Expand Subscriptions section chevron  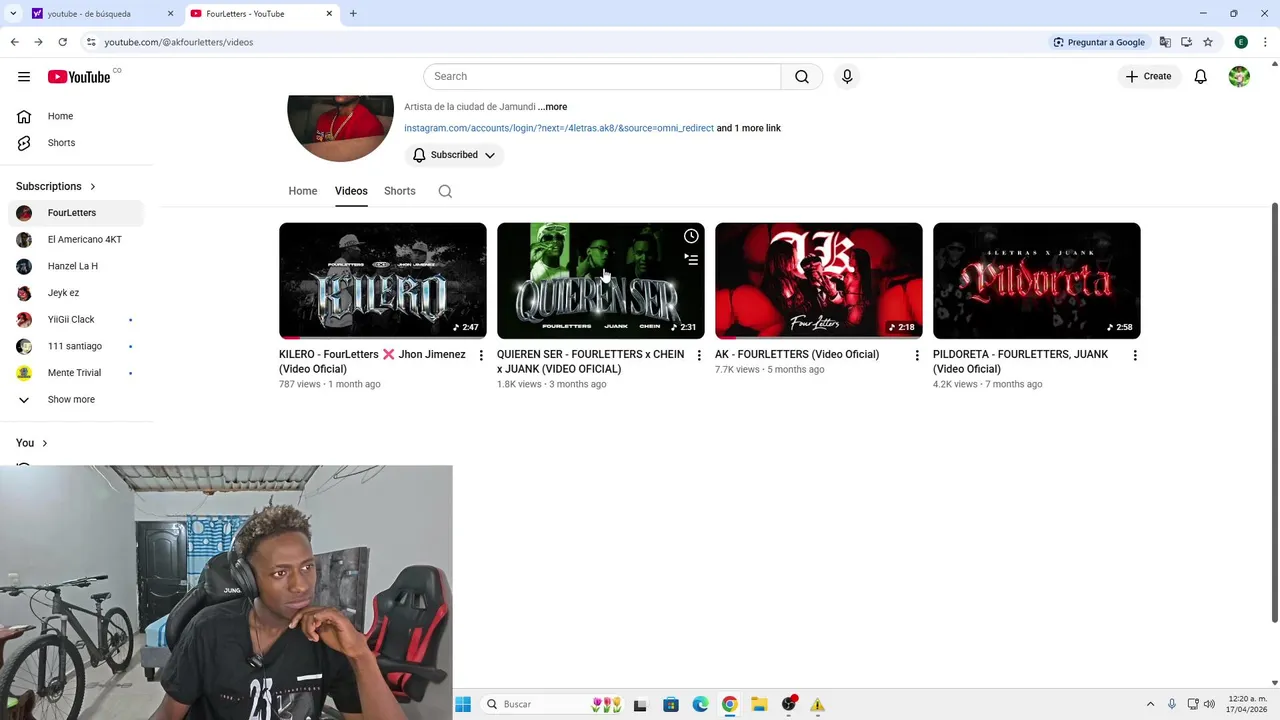point(93,186)
